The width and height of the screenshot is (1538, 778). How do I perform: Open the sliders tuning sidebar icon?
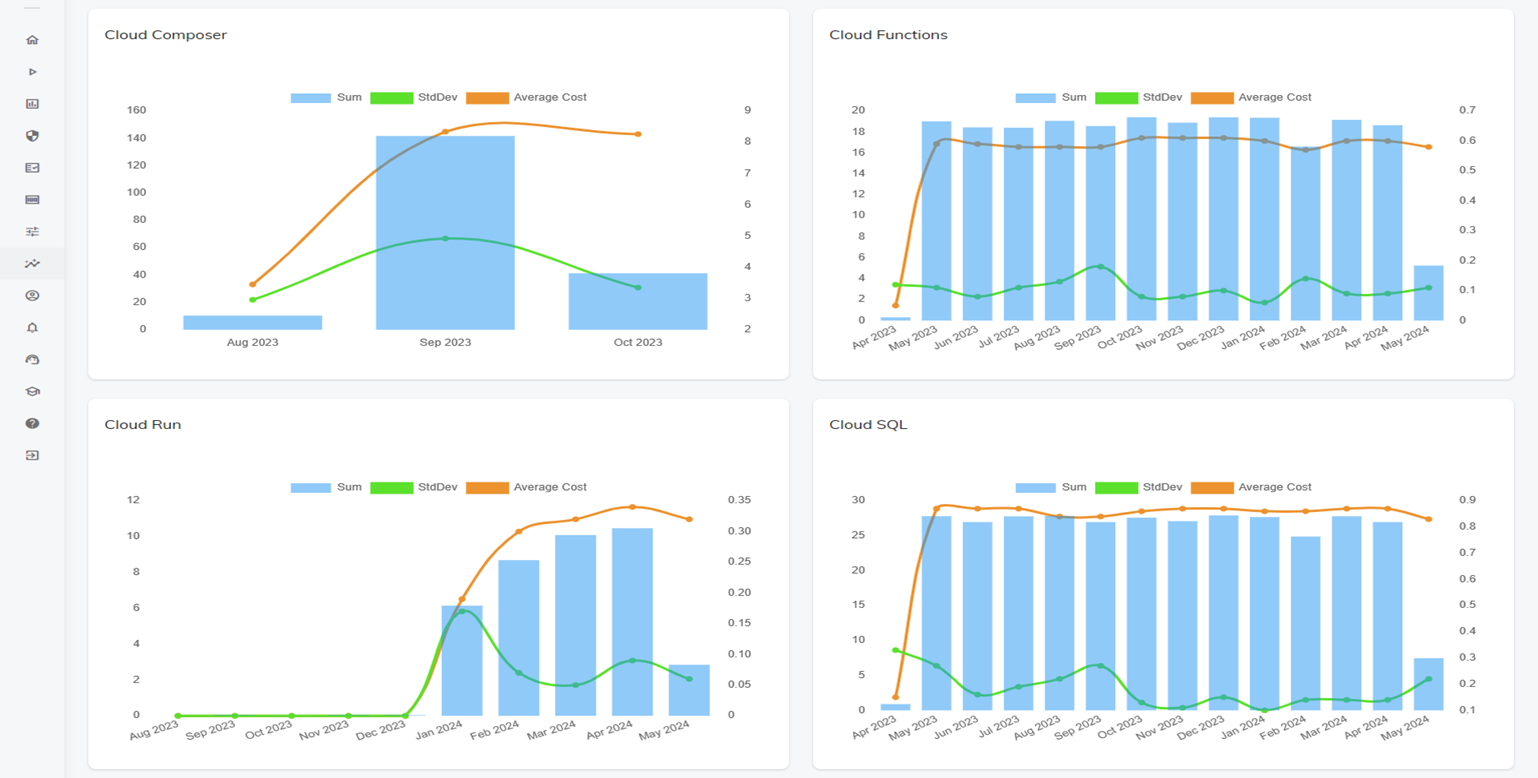coord(32,232)
